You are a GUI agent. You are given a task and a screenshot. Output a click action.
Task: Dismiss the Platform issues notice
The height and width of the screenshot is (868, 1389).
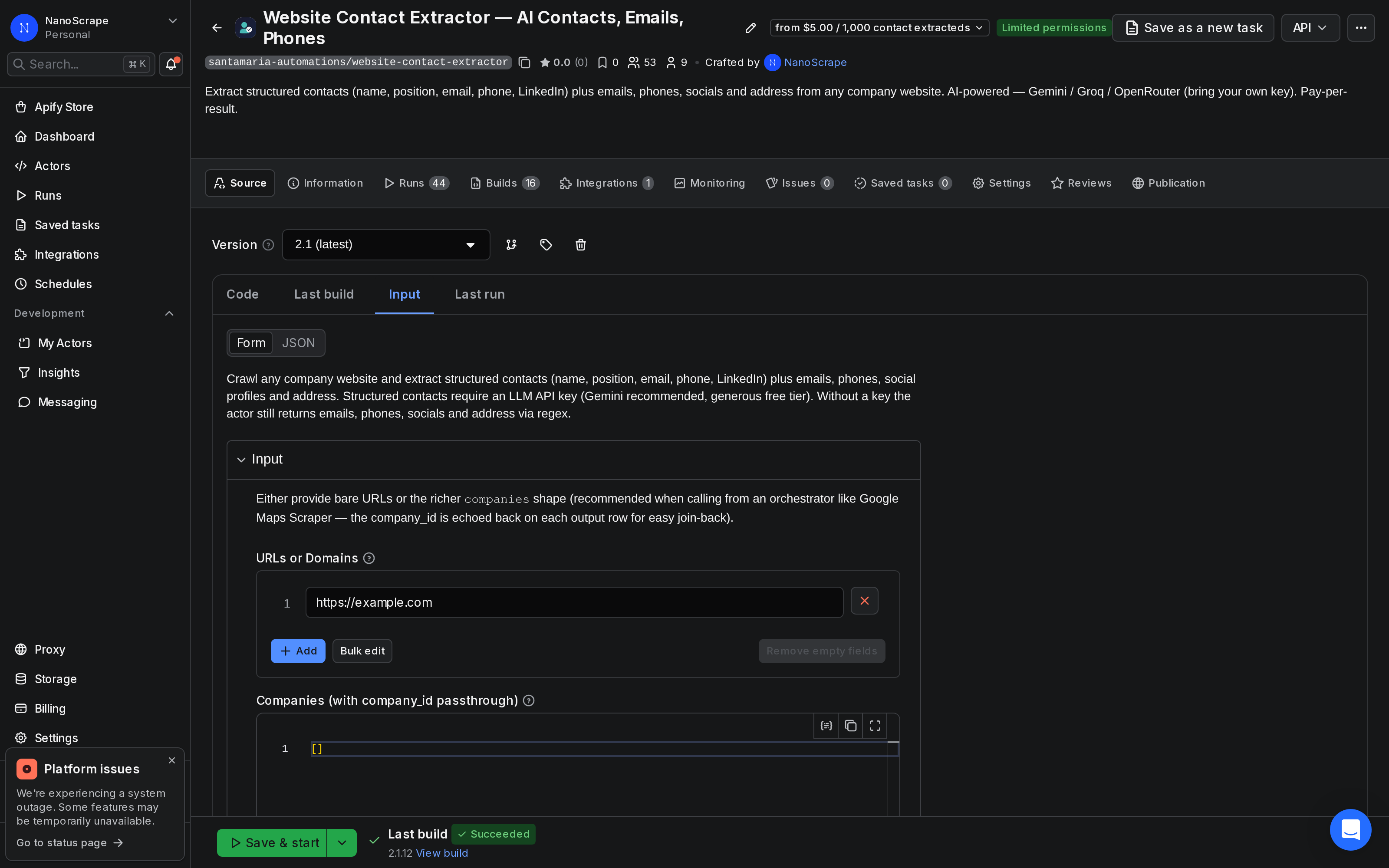pyautogui.click(x=171, y=760)
